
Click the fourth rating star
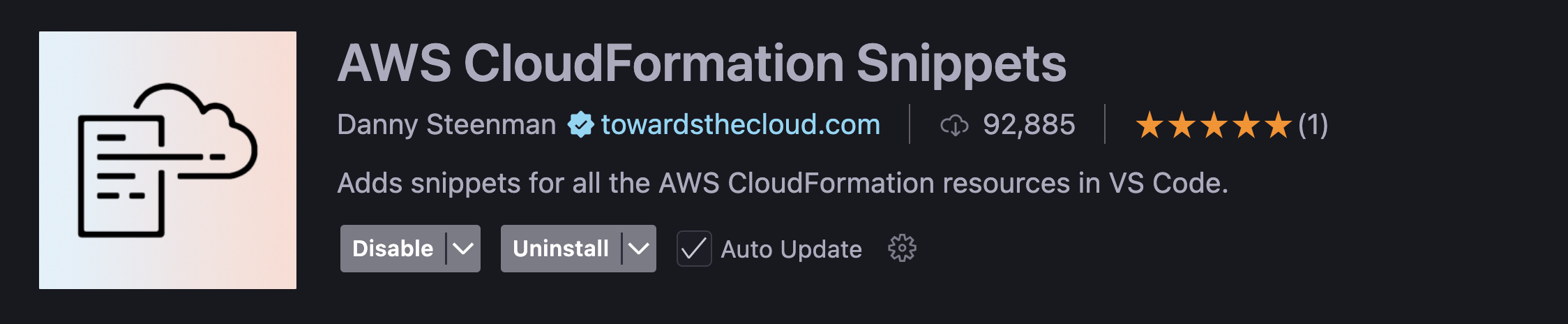1246,126
